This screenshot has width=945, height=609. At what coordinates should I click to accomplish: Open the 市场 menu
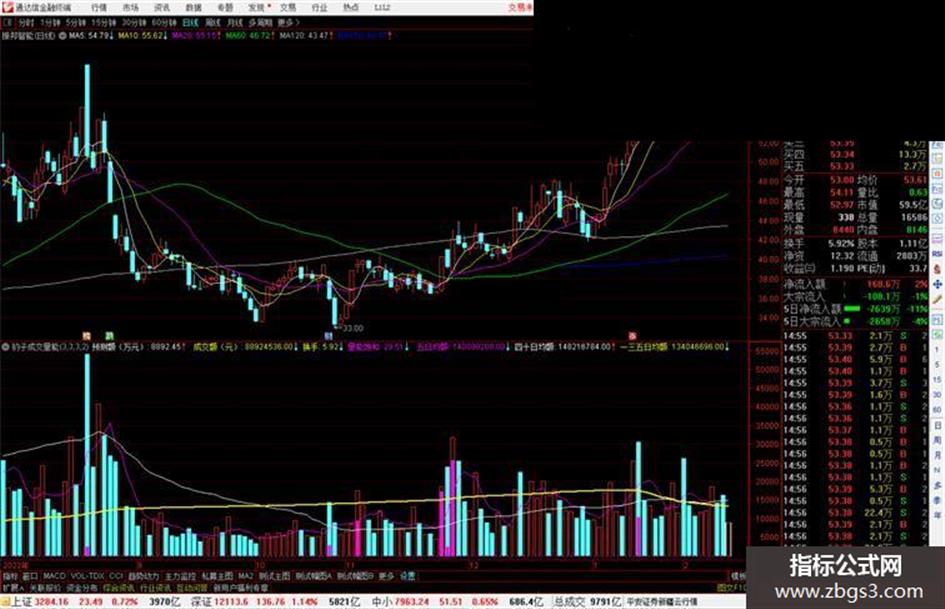coord(130,8)
